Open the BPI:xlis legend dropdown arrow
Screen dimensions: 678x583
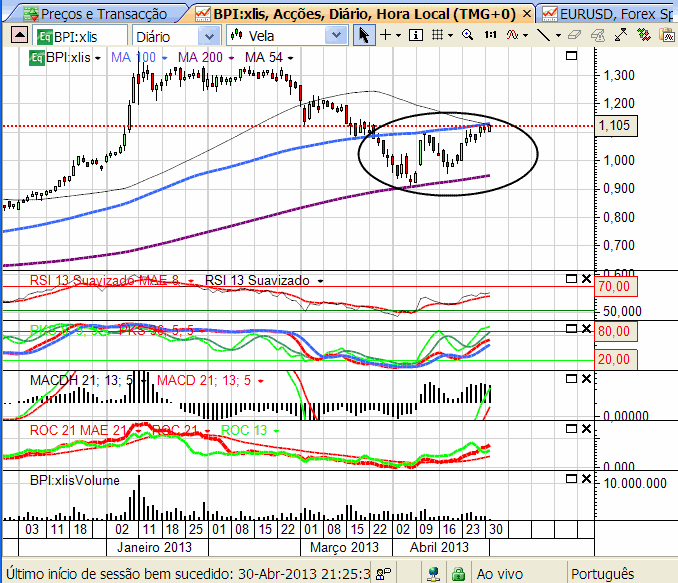(x=98, y=58)
